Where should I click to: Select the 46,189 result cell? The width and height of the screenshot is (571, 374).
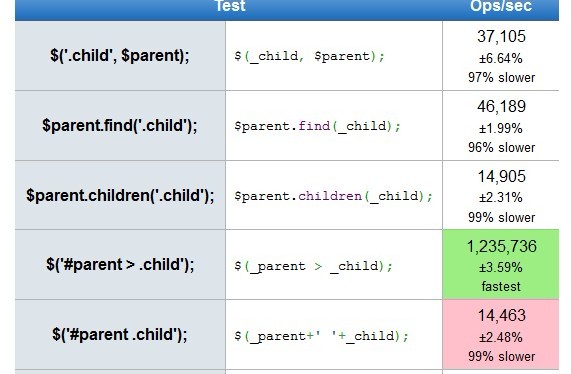[501, 126]
